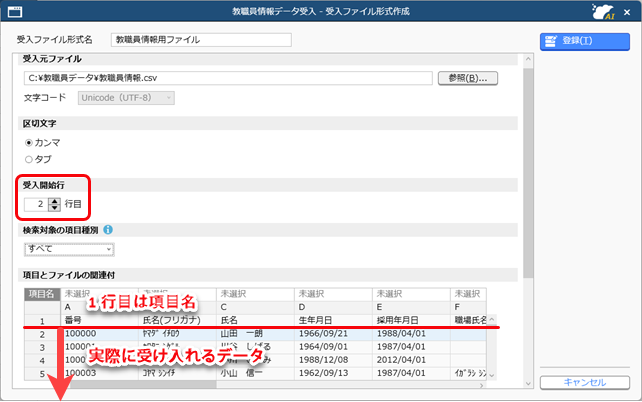
Task: Click the 氏名(フリガナ) header cell
Action: pos(177,321)
